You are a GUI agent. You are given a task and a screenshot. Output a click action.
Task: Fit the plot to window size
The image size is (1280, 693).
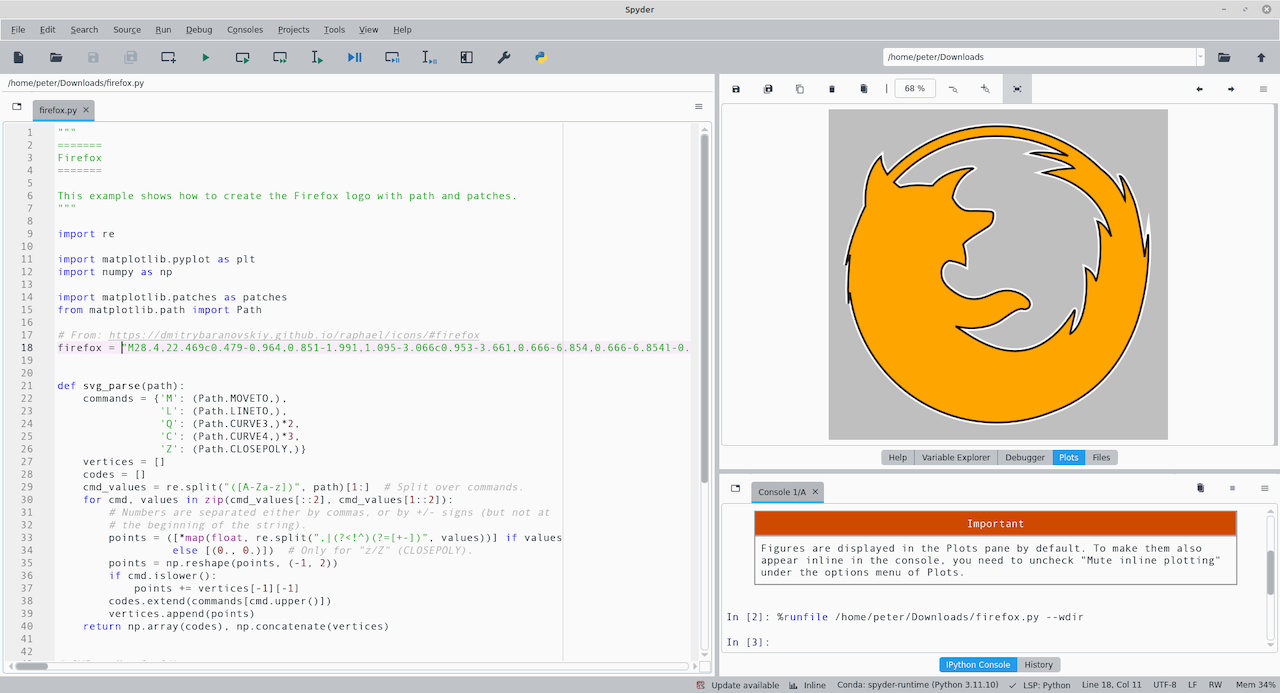click(1016, 88)
